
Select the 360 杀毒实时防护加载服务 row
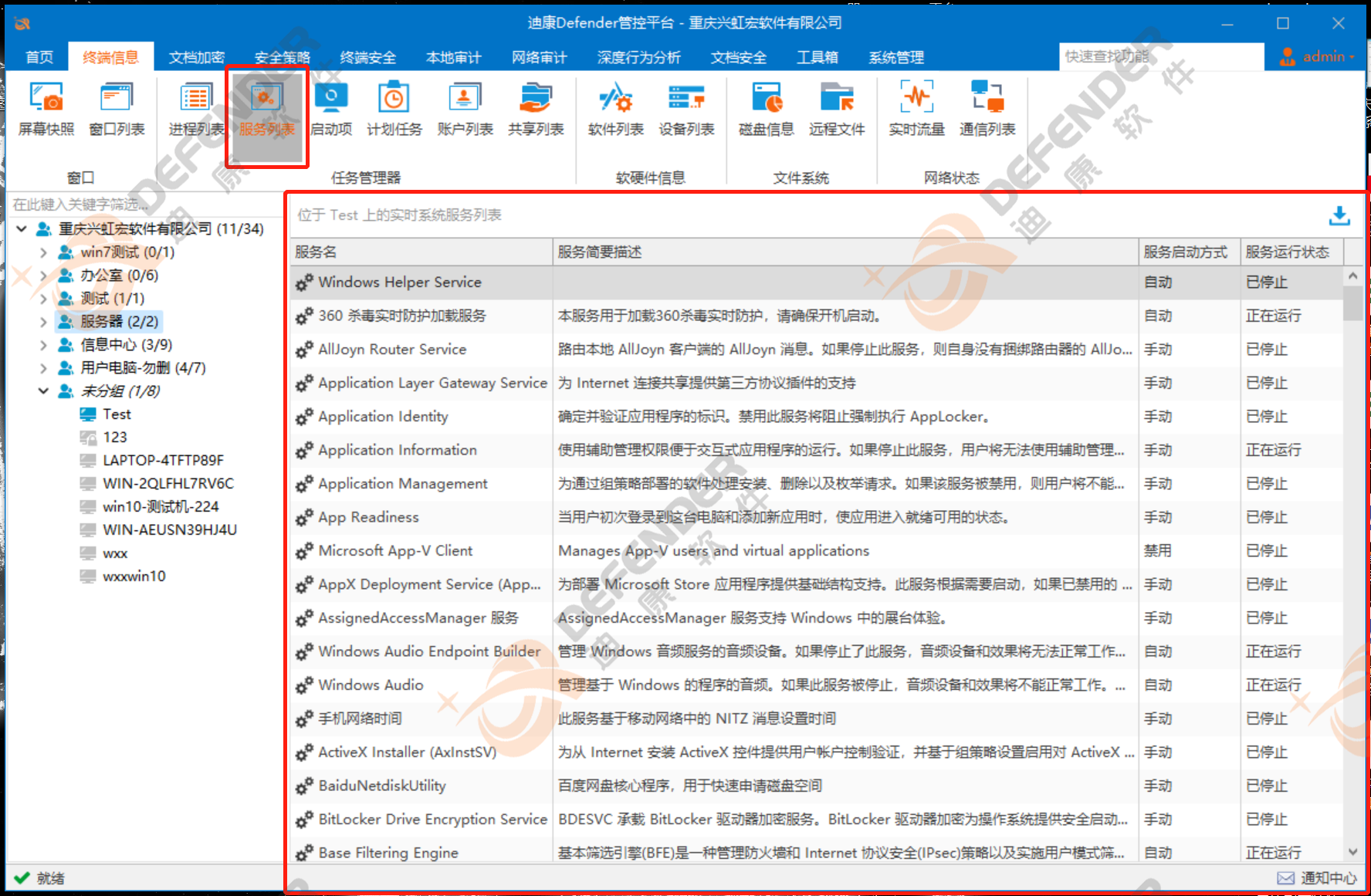[x=817, y=316]
